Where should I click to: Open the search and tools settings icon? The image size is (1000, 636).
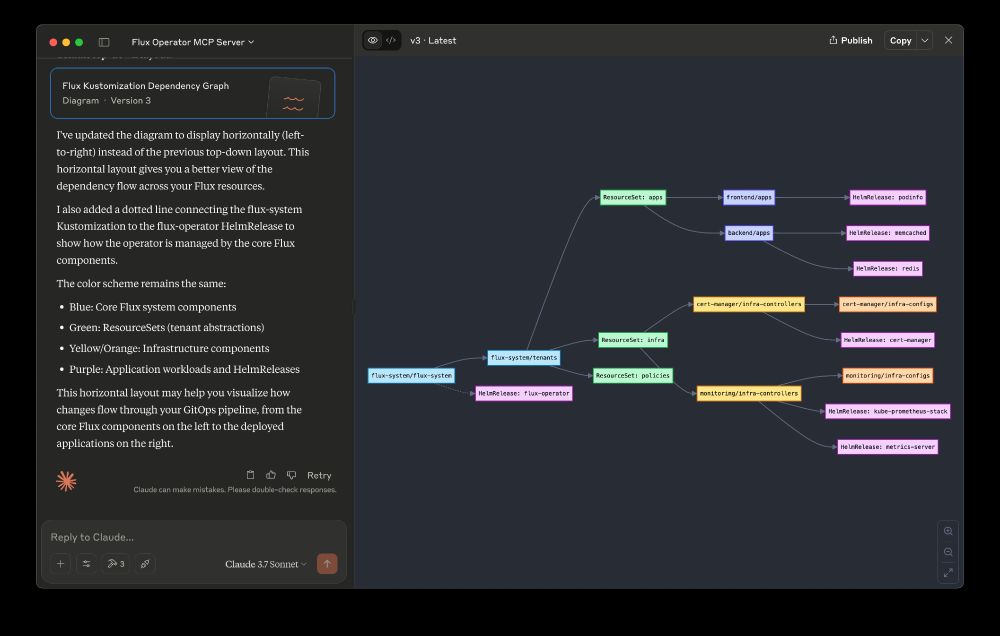pyautogui.click(x=87, y=563)
